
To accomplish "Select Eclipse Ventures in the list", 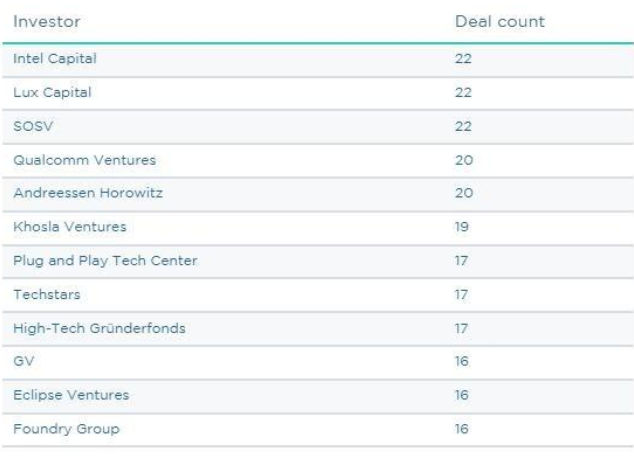I will (x=58, y=395).
